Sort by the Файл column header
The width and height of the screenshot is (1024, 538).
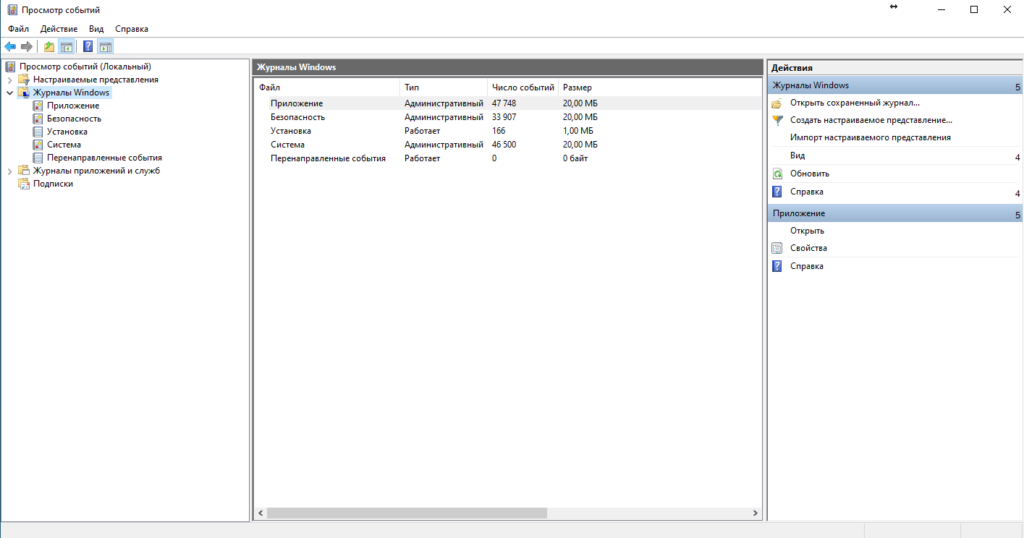click(327, 87)
